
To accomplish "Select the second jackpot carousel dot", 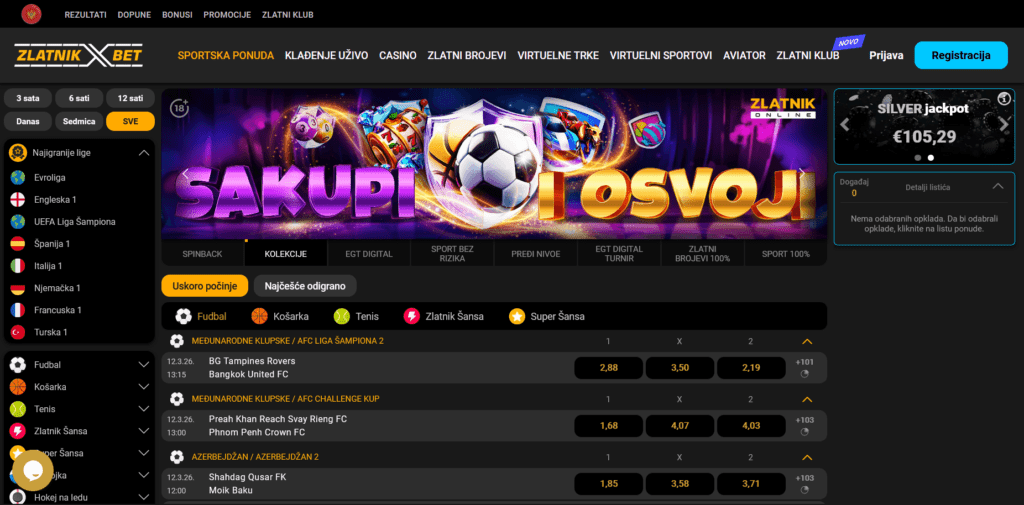I will [931, 157].
